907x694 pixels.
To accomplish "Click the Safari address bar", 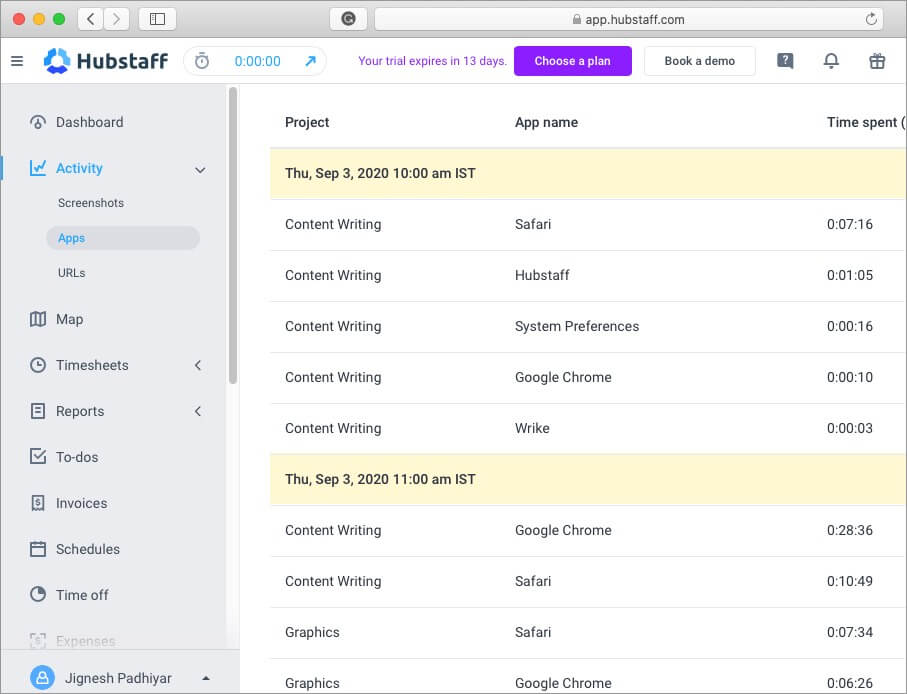I will click(629, 19).
